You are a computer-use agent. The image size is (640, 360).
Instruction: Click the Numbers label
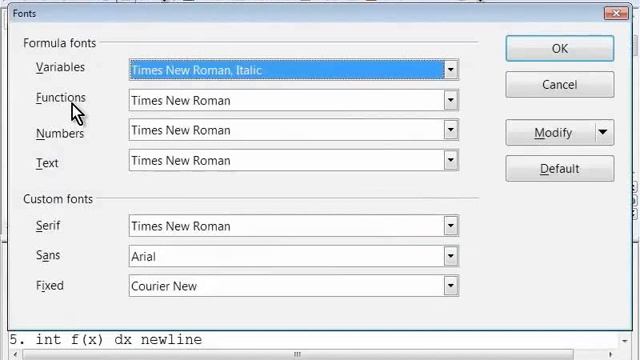tap(60, 133)
